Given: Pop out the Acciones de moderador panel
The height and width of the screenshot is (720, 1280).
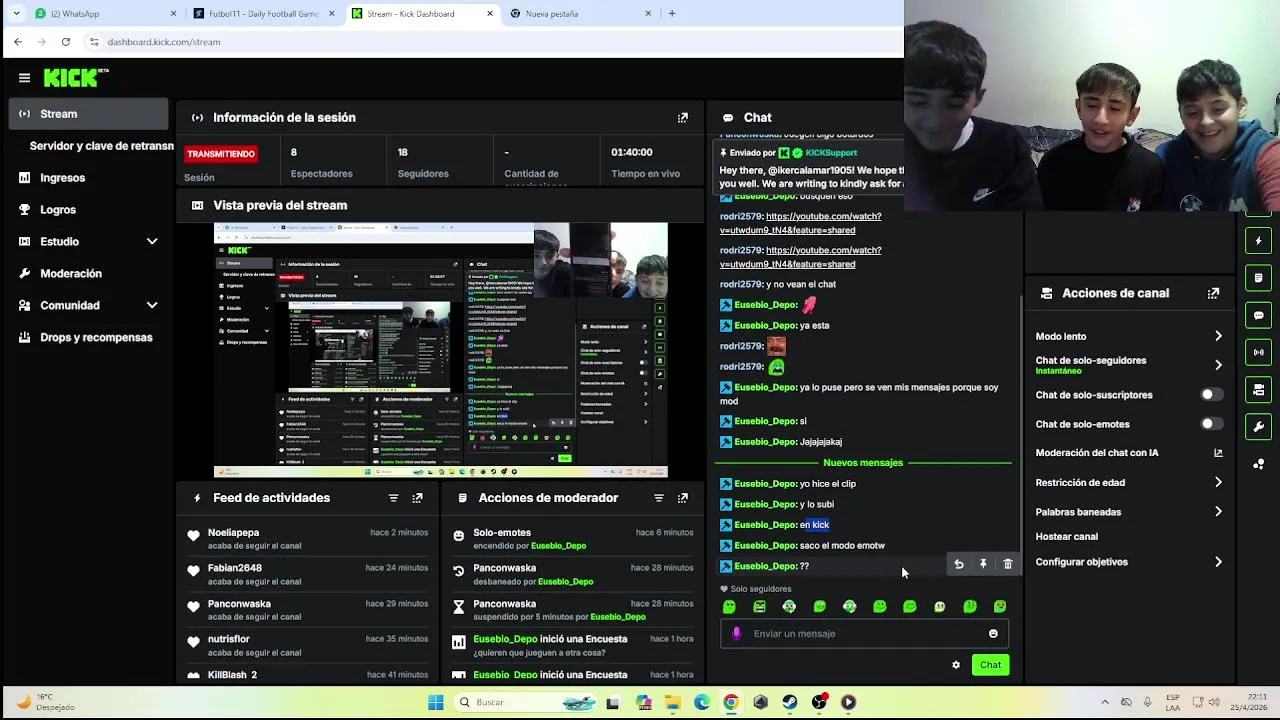Looking at the screenshot, I should [x=683, y=498].
